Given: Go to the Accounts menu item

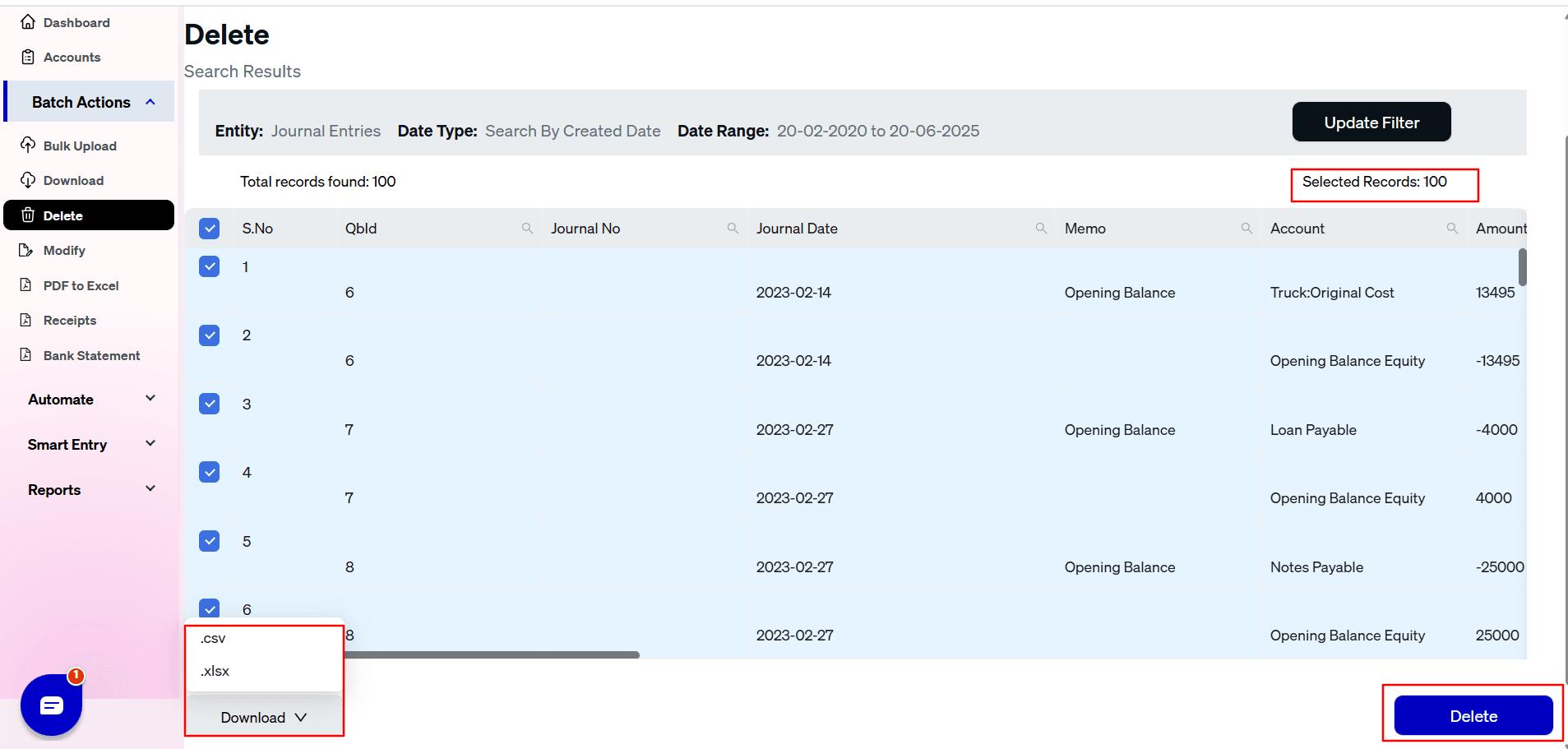Looking at the screenshot, I should 72,57.
